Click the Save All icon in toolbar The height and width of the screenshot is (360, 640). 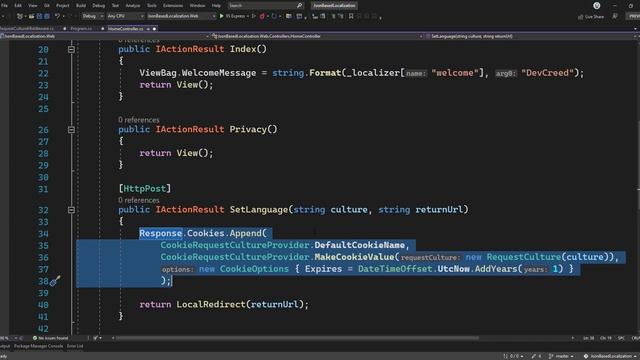(x=47, y=16)
